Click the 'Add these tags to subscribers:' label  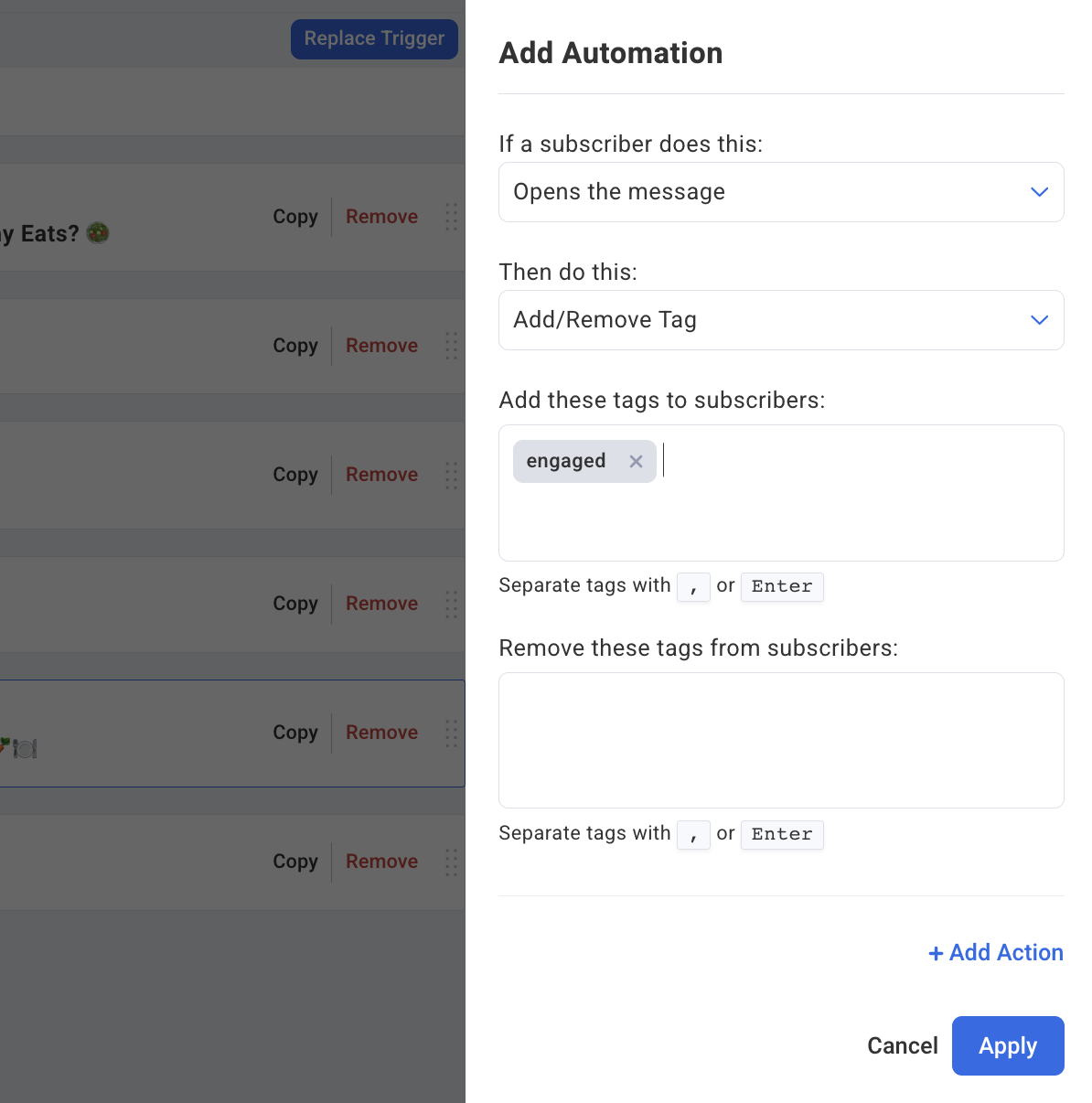[x=662, y=401]
